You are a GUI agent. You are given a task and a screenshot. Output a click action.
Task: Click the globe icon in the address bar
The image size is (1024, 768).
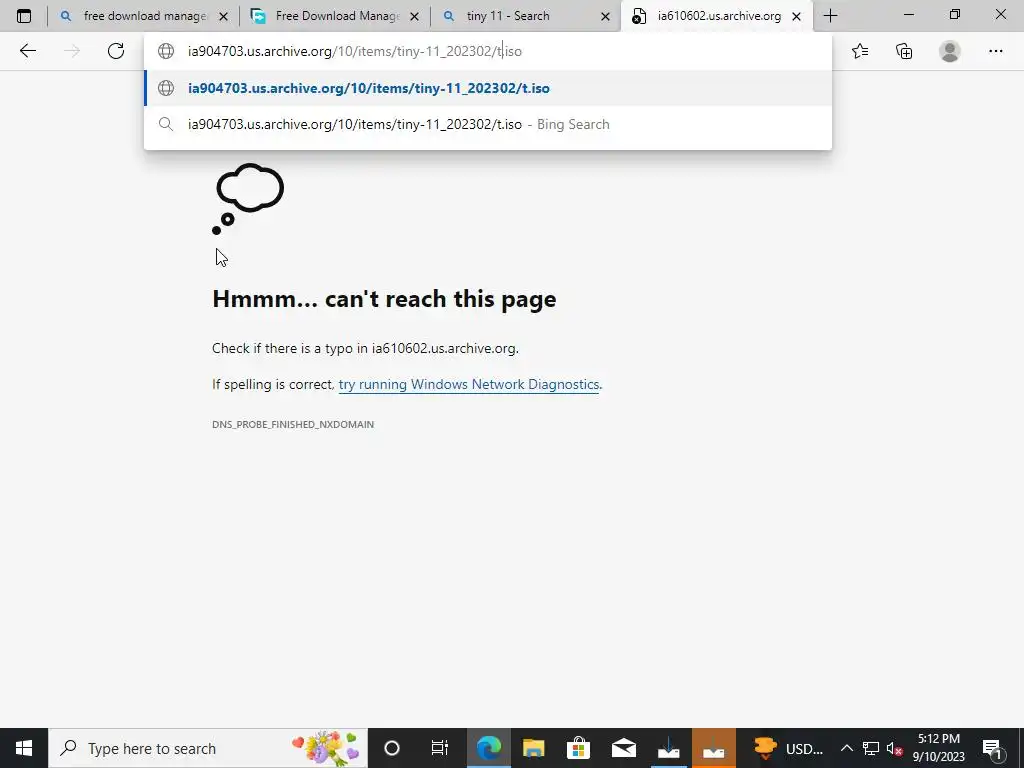point(166,51)
